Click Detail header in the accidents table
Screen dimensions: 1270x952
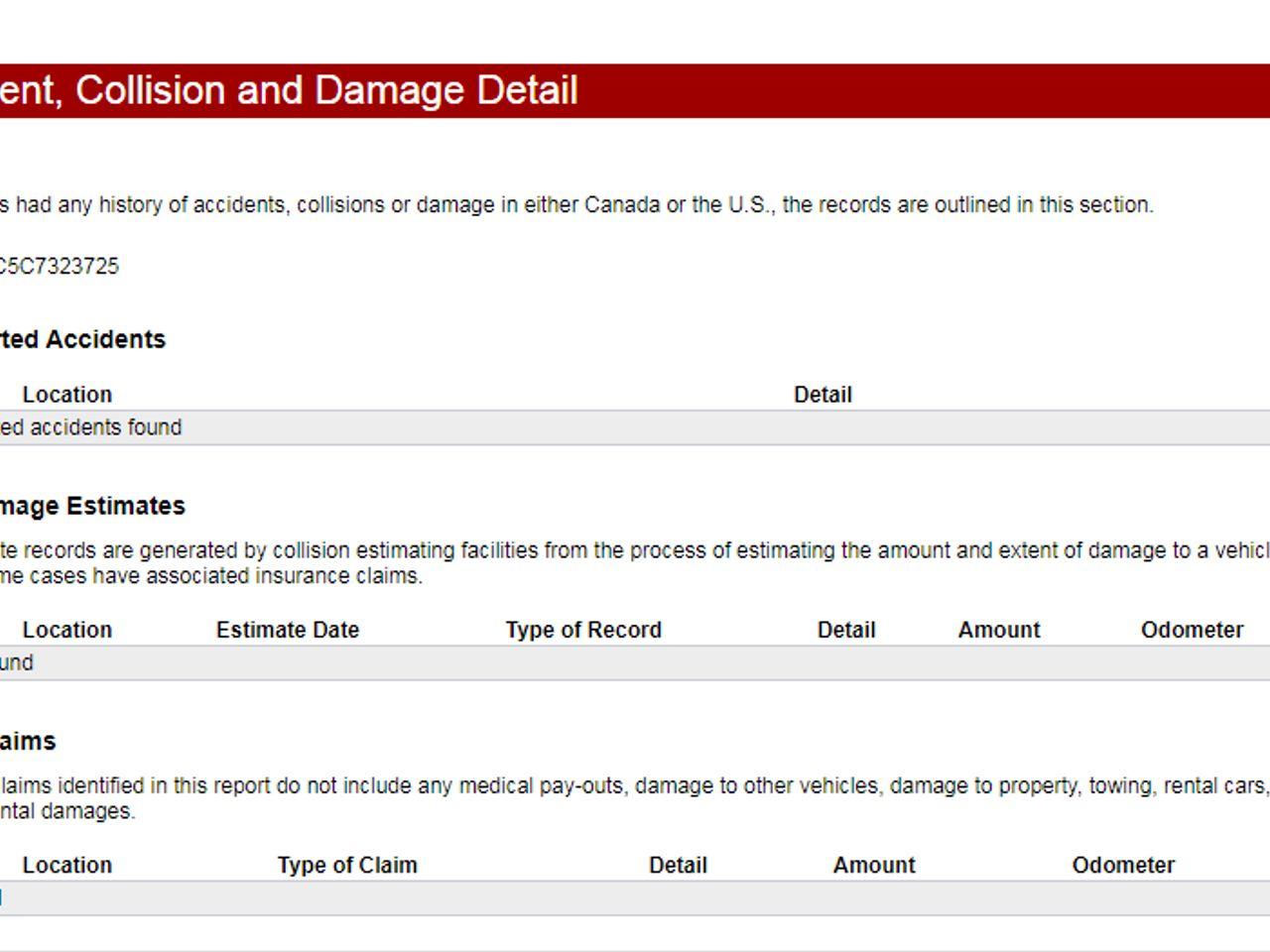823,395
